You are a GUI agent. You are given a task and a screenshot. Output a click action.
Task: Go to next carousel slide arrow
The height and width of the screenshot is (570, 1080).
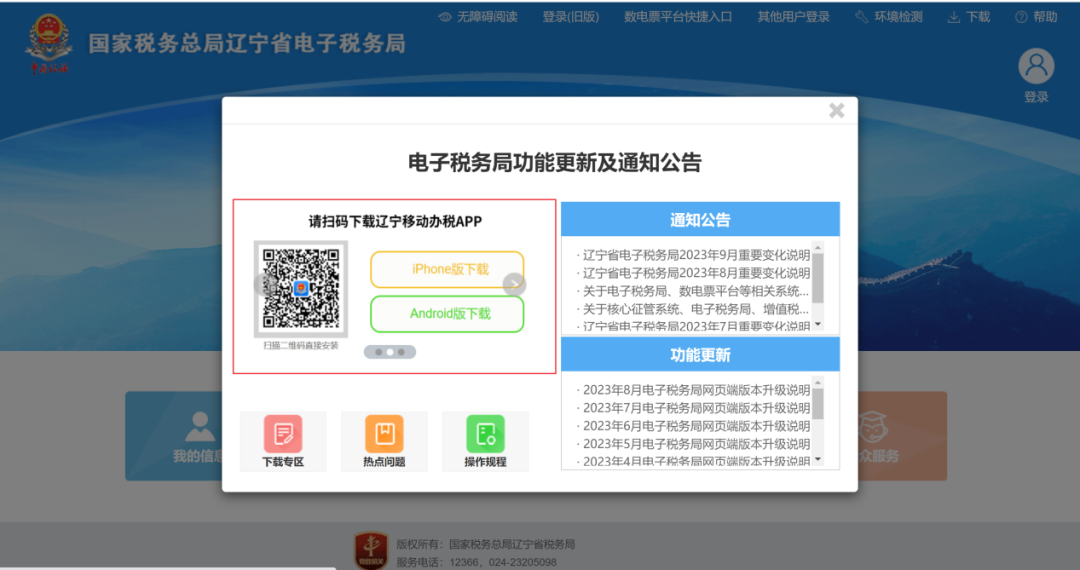pyautogui.click(x=513, y=285)
